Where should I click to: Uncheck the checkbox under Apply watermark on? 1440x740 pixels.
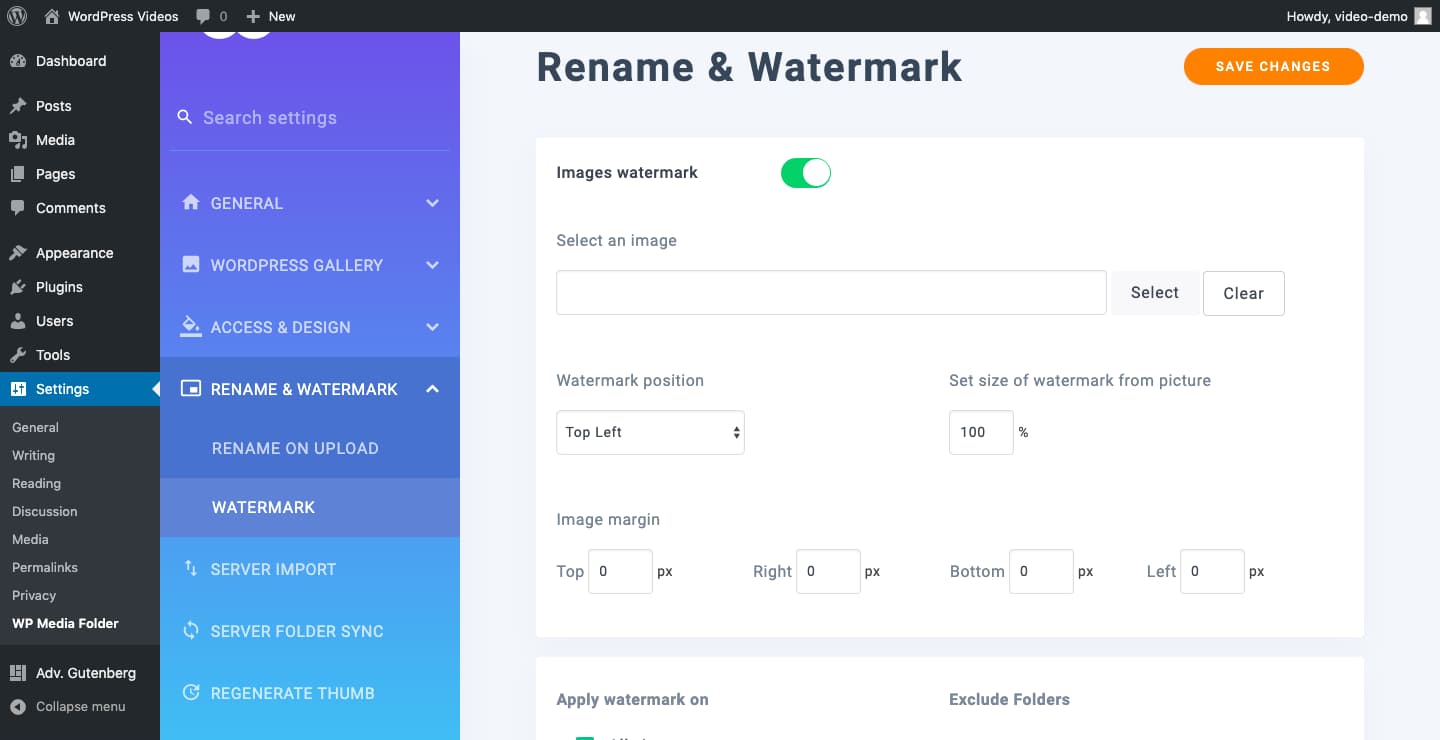tap(584, 738)
